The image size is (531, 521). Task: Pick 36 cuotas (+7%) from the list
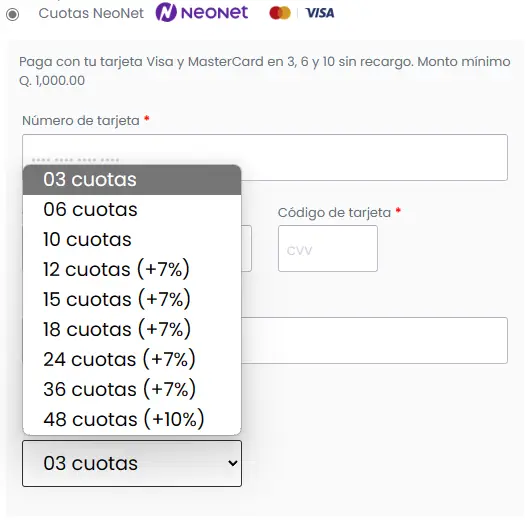pos(132,389)
